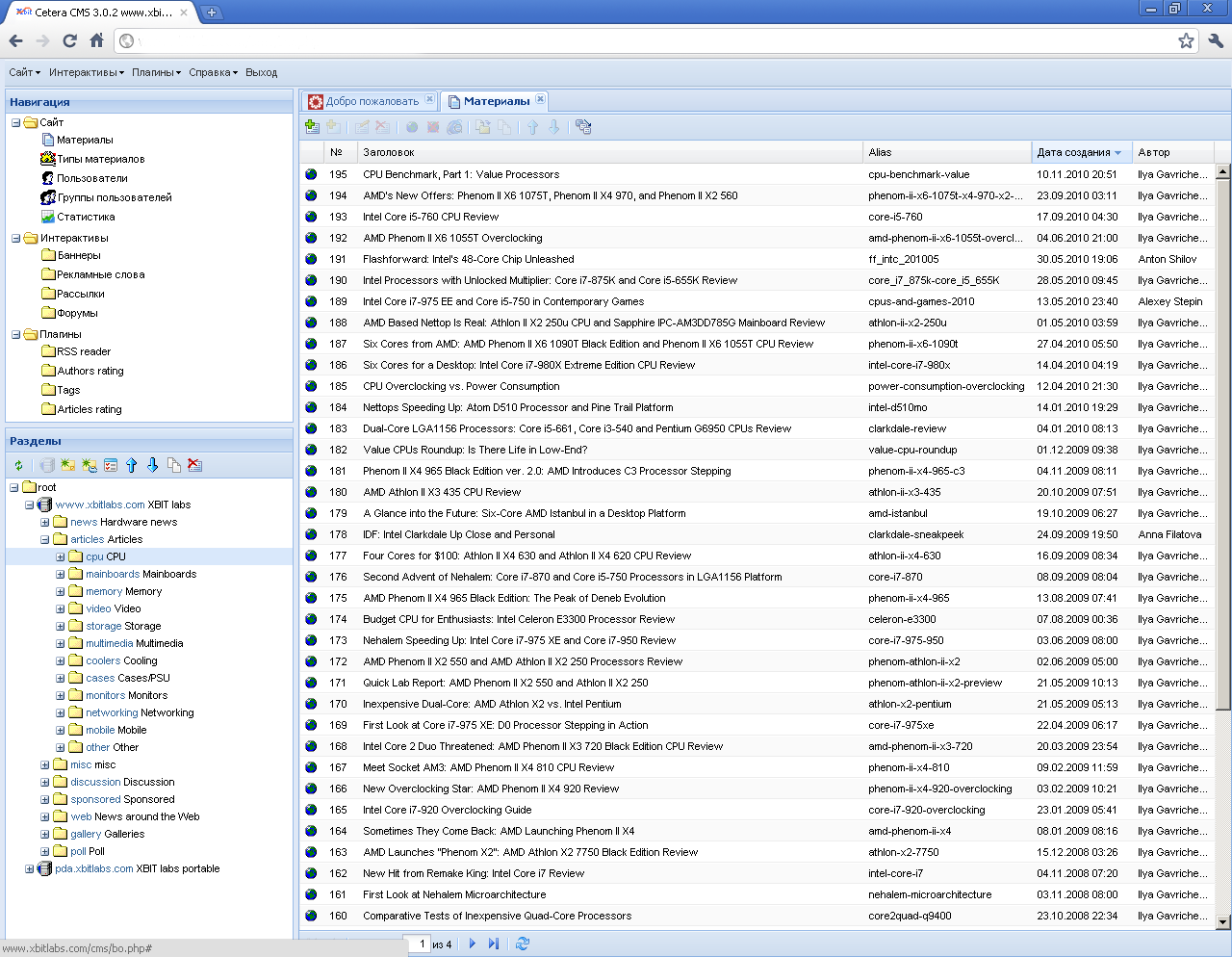Click the move section up arrow
The image size is (1232, 957).
point(132,466)
